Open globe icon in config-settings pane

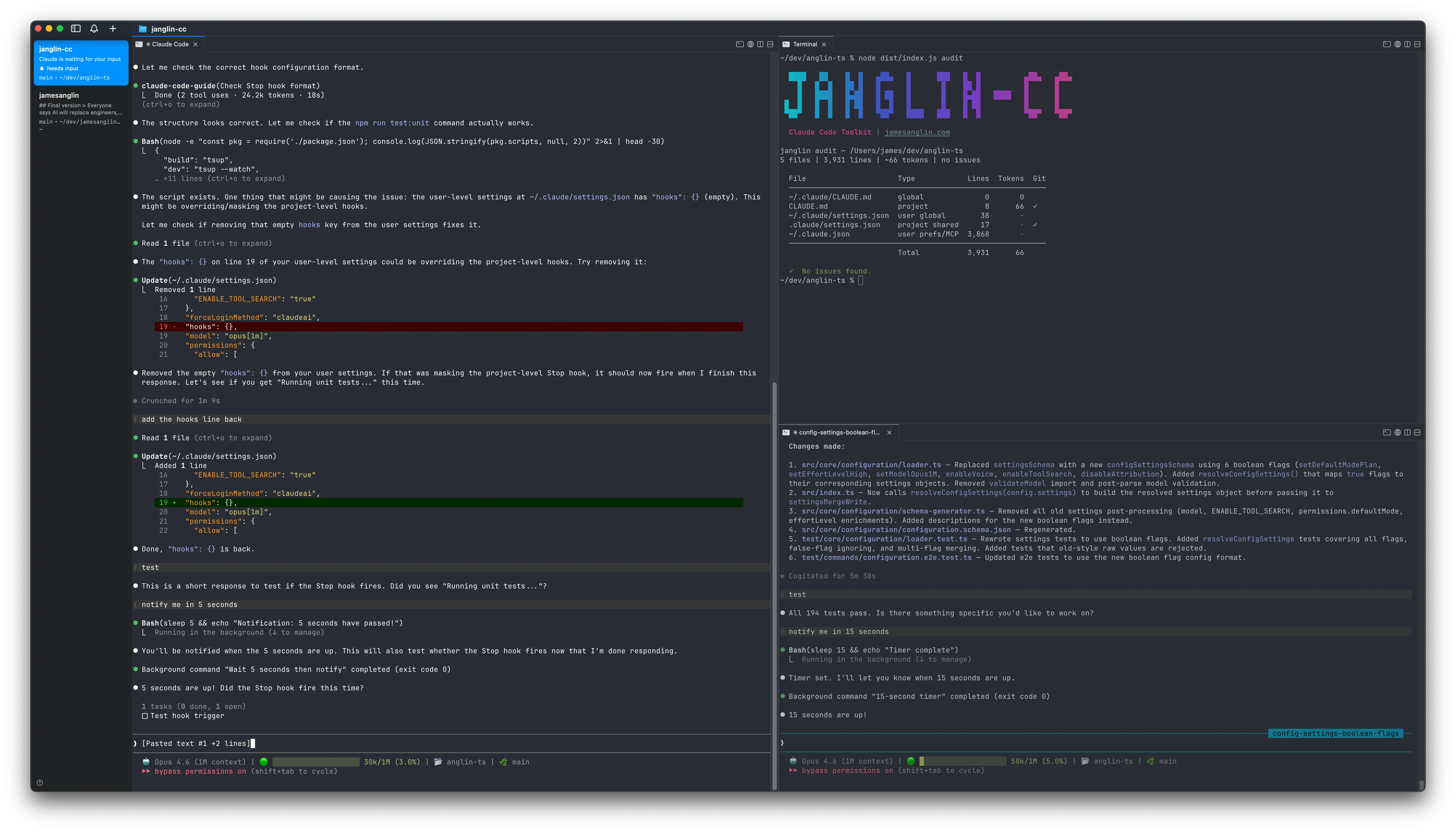[1397, 433]
